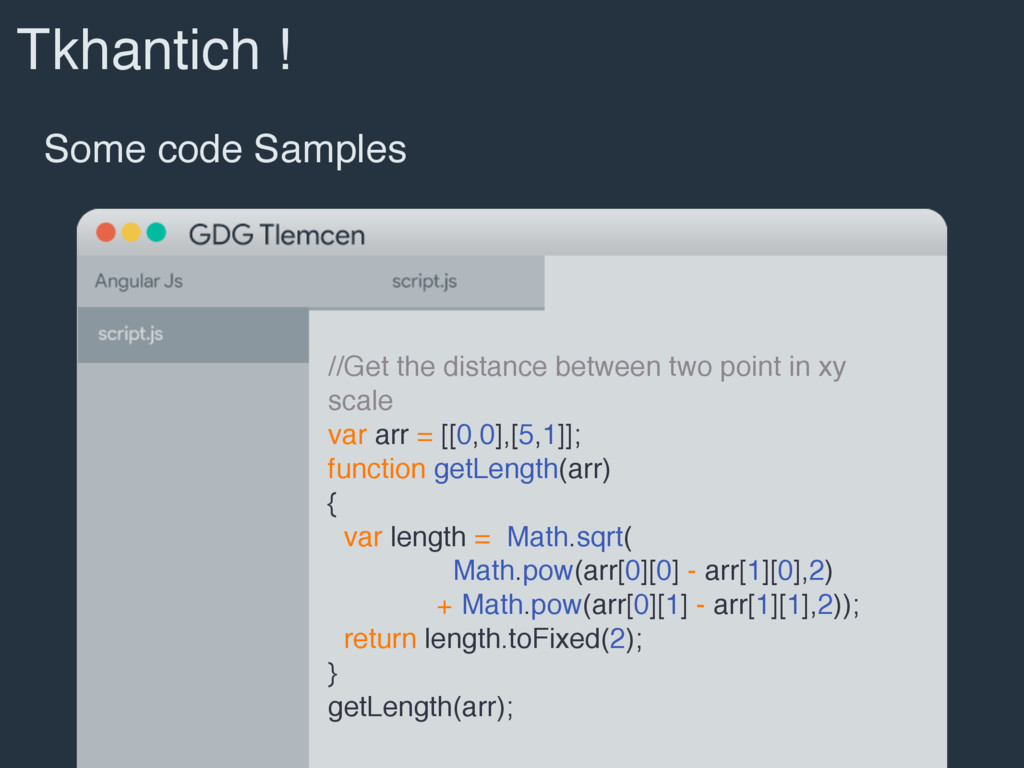Click the Some code Samples heading

tap(225, 149)
